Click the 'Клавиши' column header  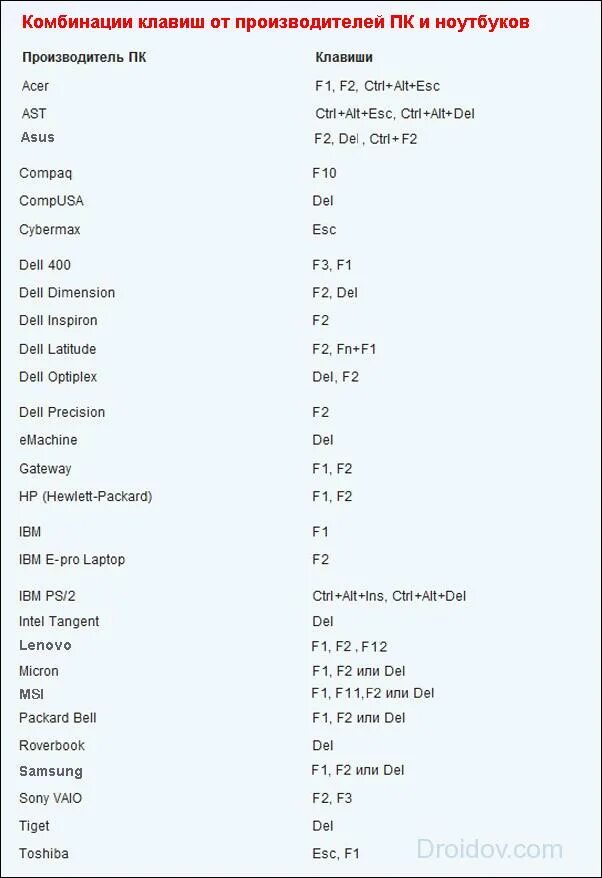point(345,59)
